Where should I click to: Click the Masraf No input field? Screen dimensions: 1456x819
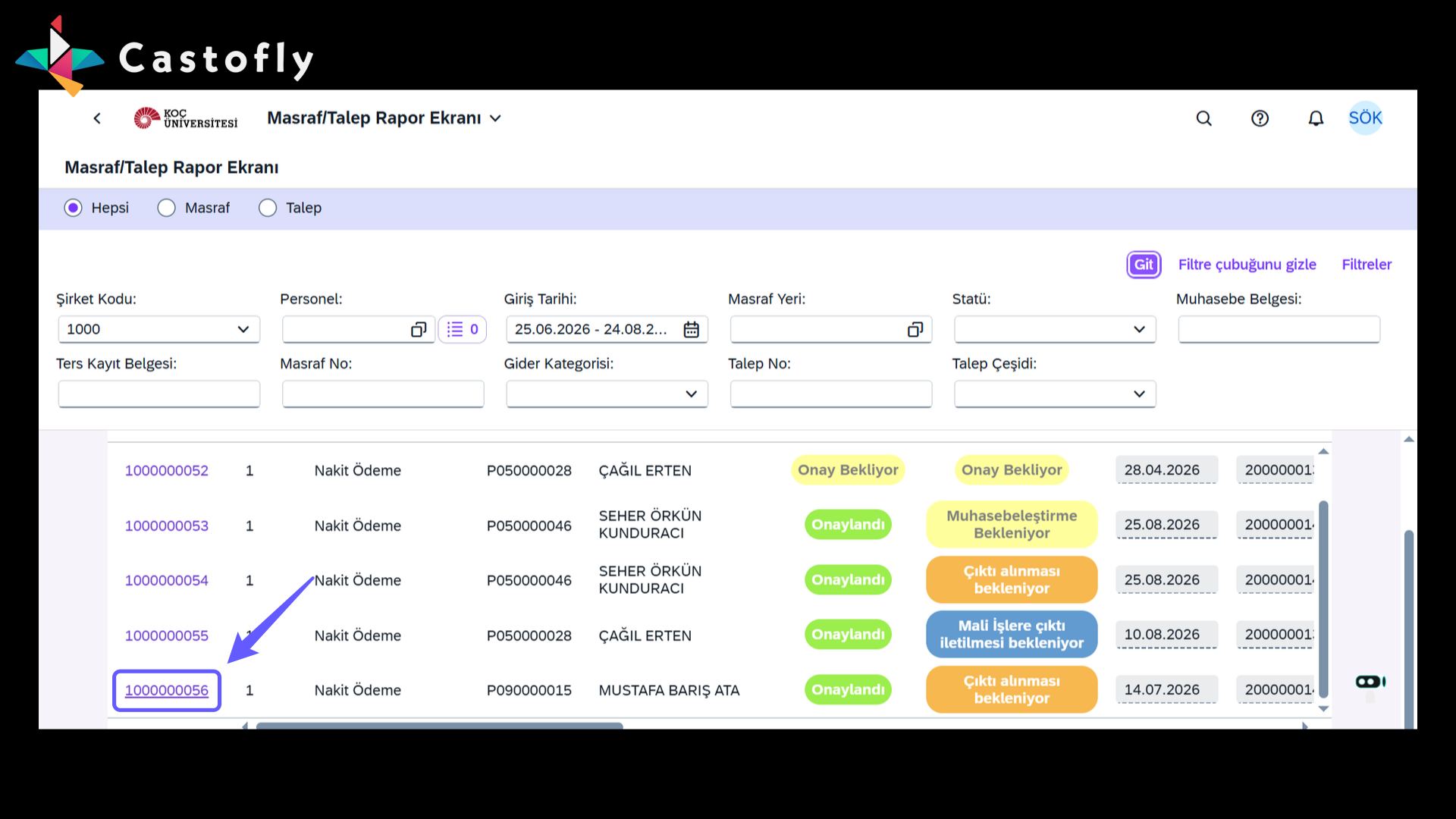[383, 394]
